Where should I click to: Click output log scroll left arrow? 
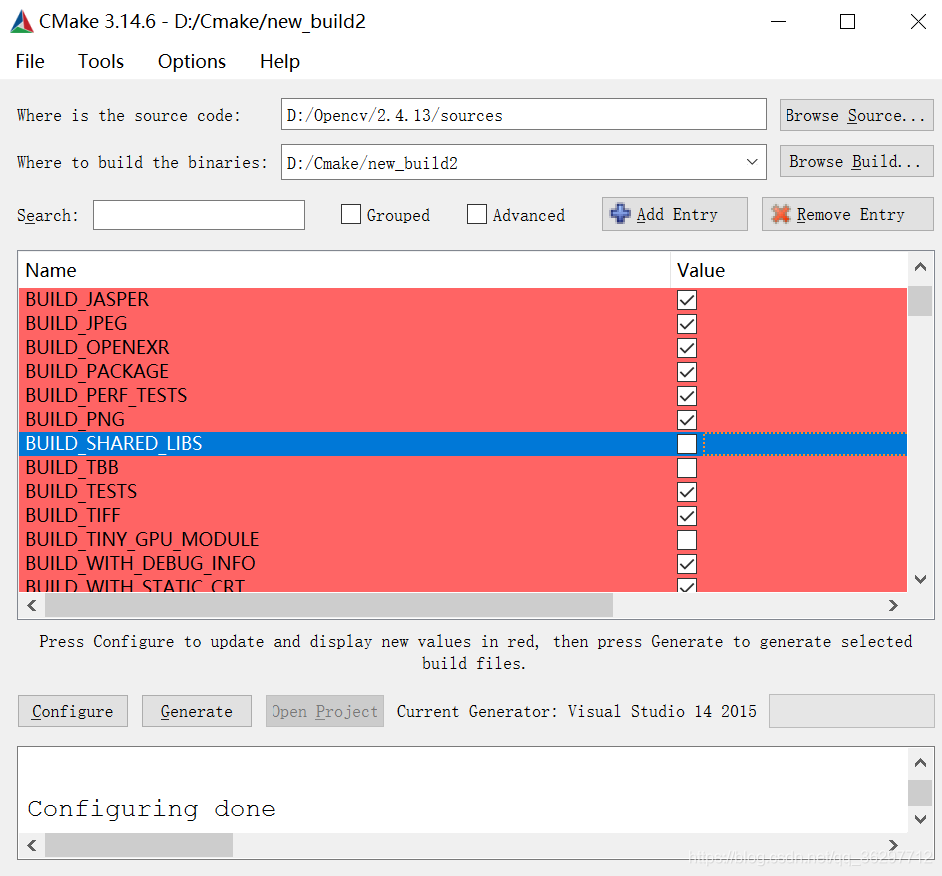pyautogui.click(x=32, y=845)
